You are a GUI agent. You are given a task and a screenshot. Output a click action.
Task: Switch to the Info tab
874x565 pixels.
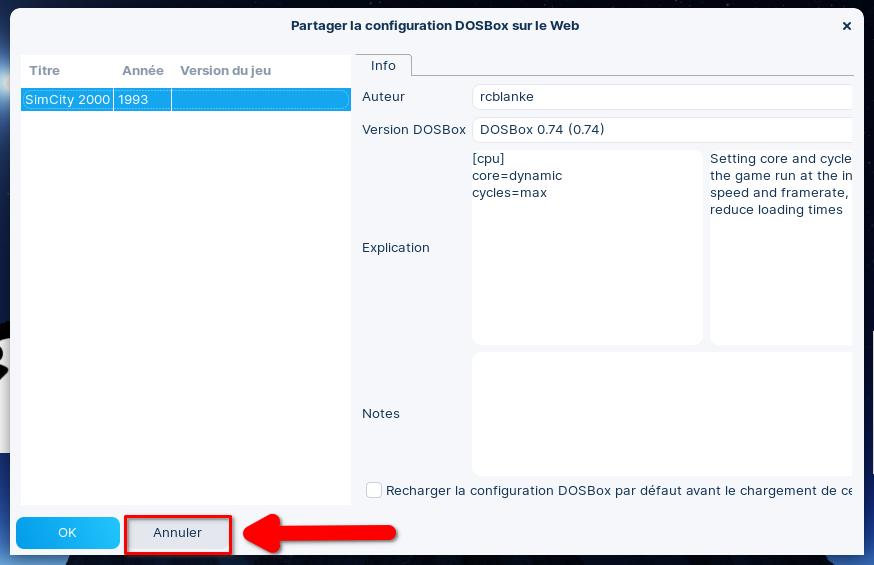(x=383, y=65)
